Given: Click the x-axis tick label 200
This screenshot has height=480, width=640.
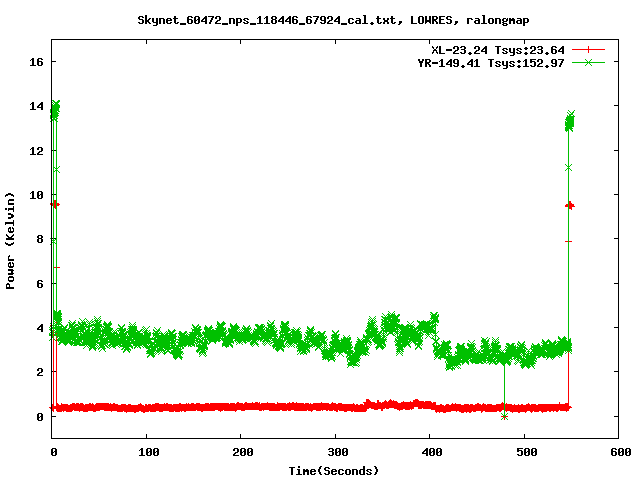Looking at the screenshot, I should pos(243,452).
